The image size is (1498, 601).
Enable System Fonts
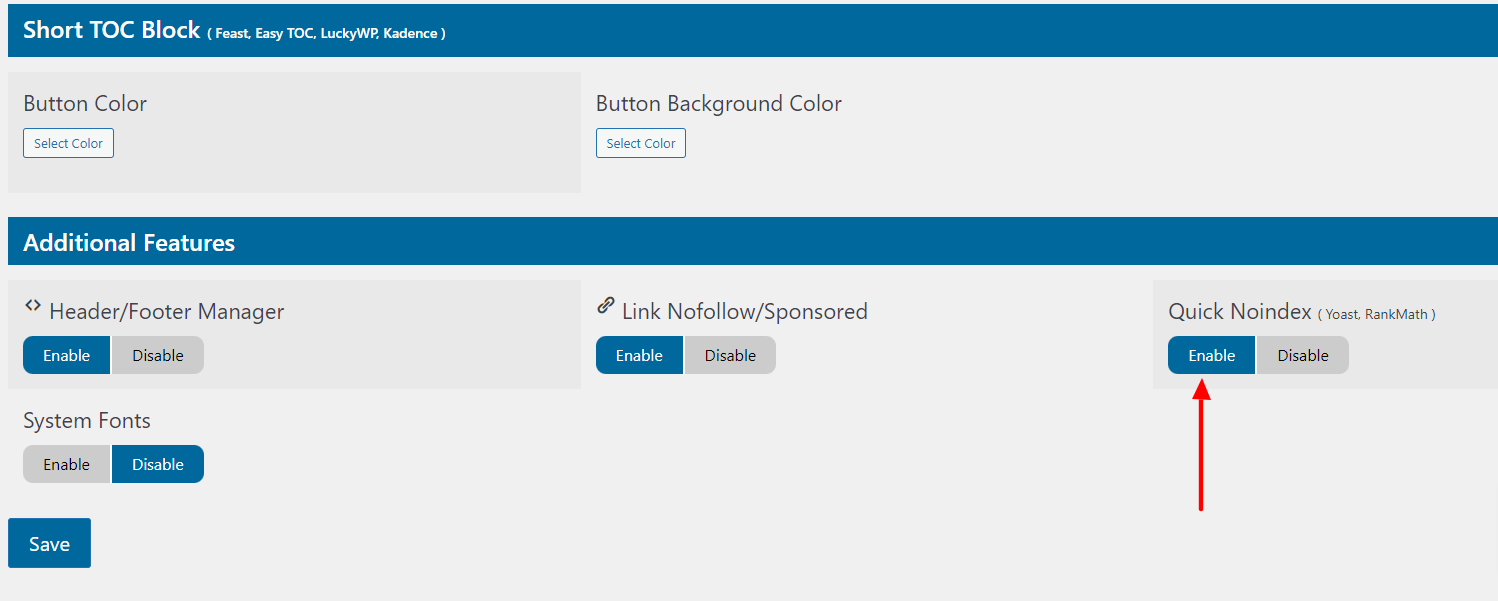(x=66, y=463)
